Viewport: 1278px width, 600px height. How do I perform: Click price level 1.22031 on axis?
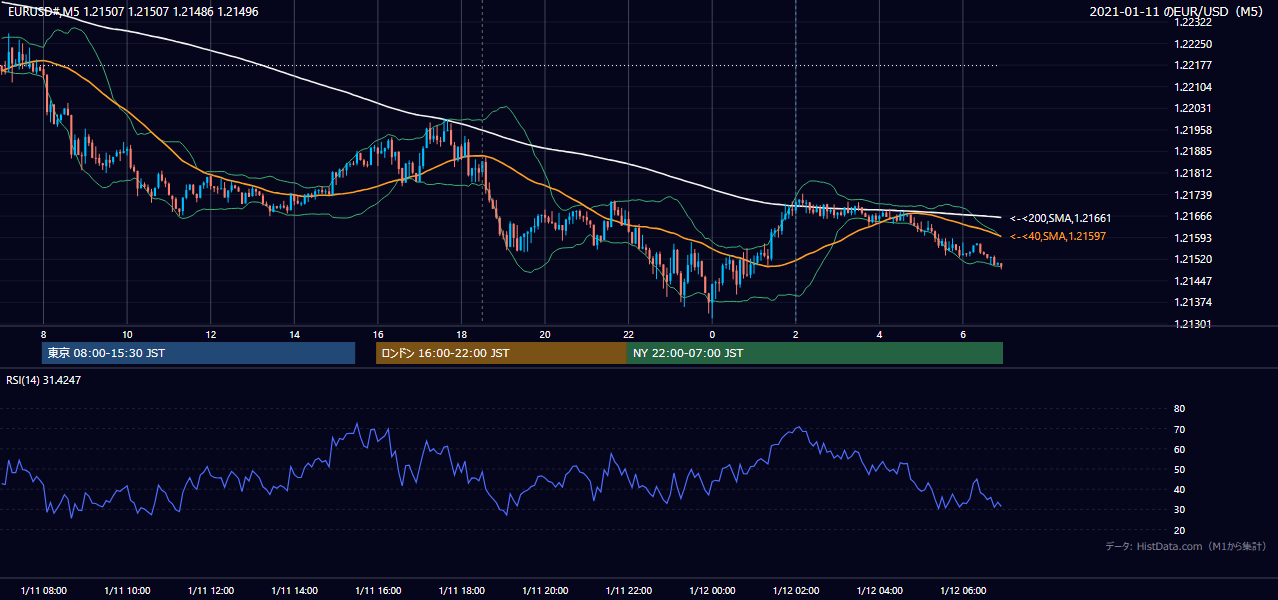pos(1192,109)
